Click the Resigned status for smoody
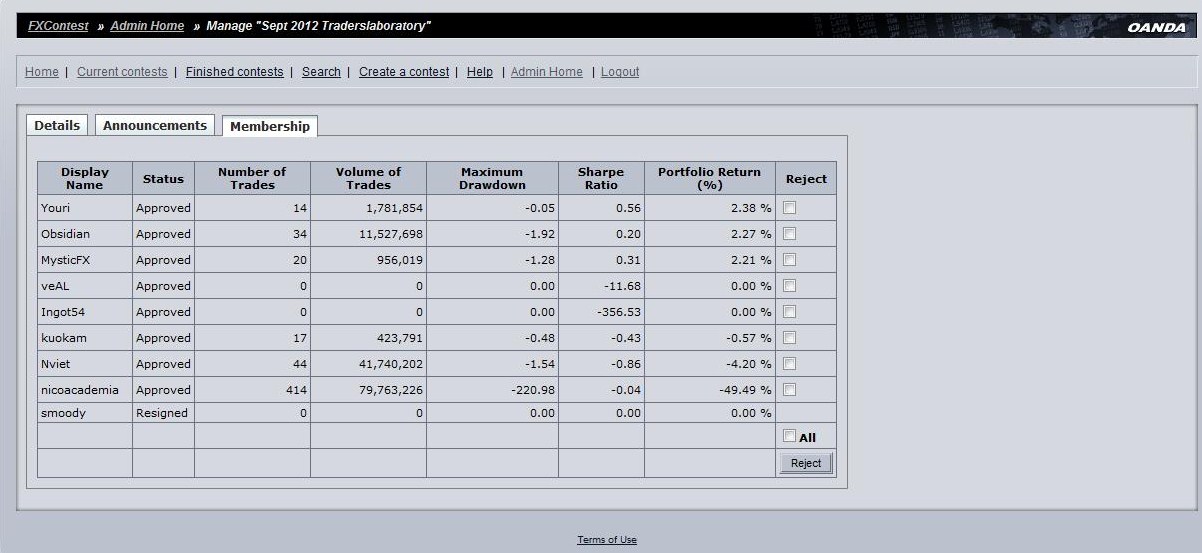The width and height of the screenshot is (1202, 553). coord(162,413)
